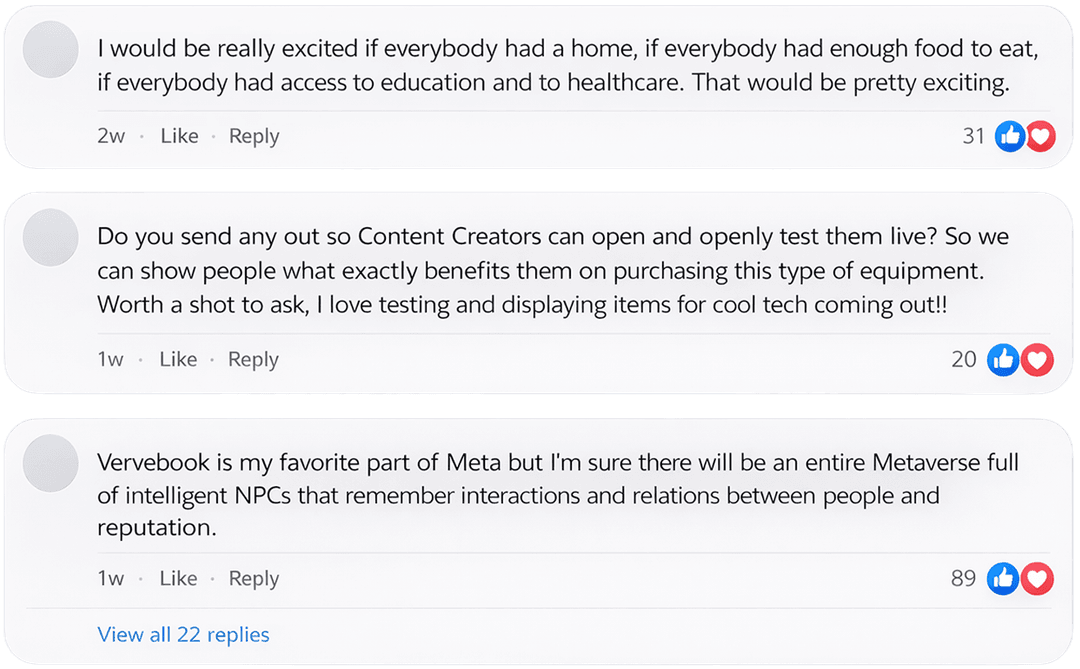The height and width of the screenshot is (669, 1080).
Task: Like the Content Creators testing comment
Action: click(178, 359)
